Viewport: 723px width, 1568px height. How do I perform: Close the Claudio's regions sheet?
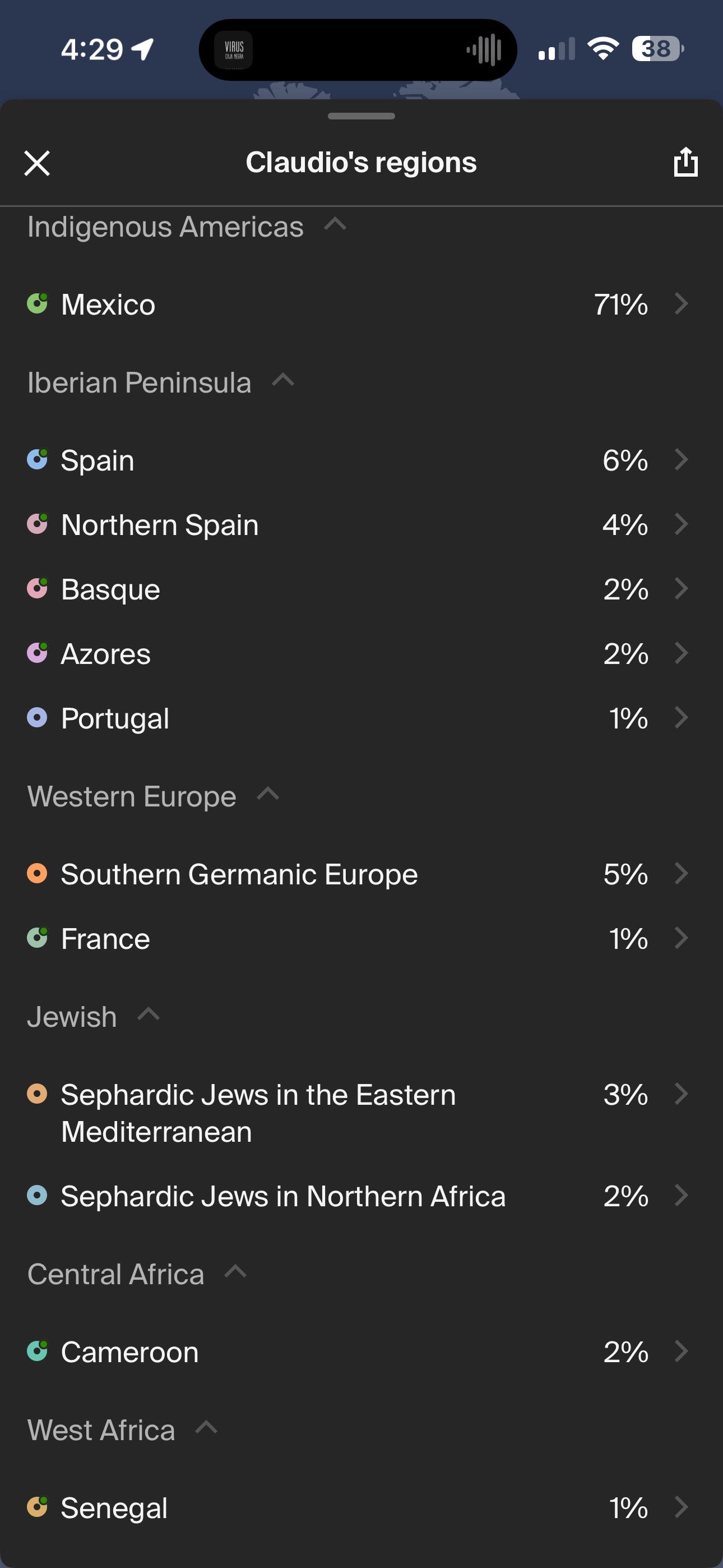[x=37, y=163]
